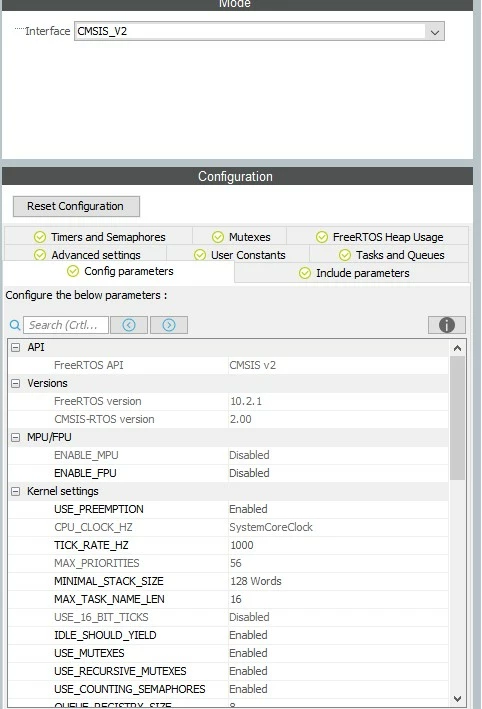Click the Reset Configuration button
The width and height of the screenshot is (482, 709).
tap(76, 206)
